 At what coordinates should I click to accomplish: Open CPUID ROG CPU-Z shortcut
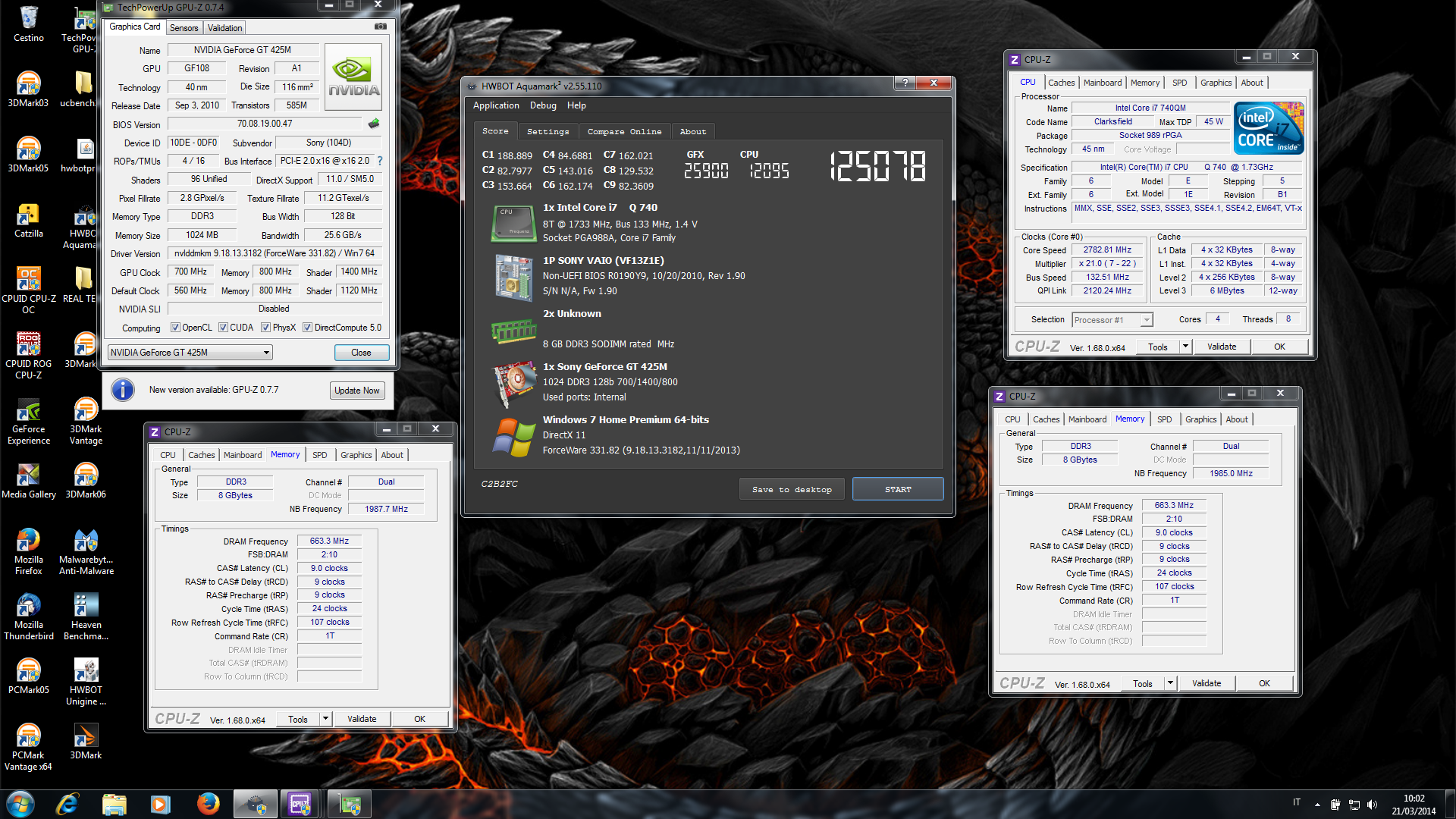pos(28,355)
